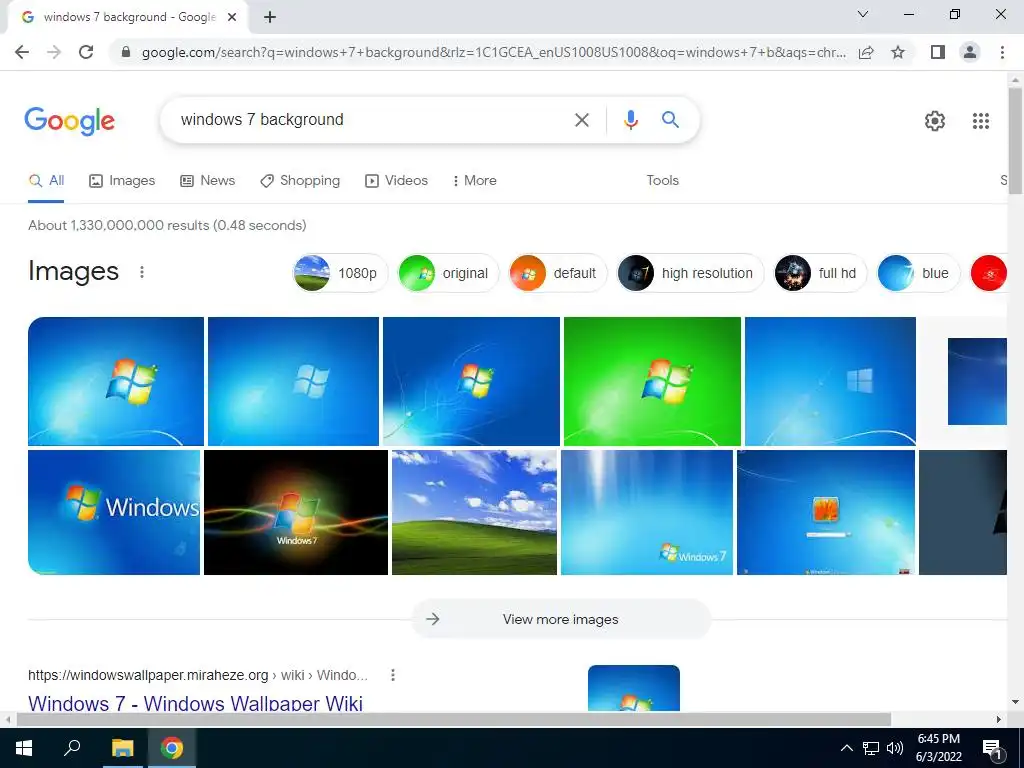Bookmark this tab with the star icon

[x=898, y=52]
